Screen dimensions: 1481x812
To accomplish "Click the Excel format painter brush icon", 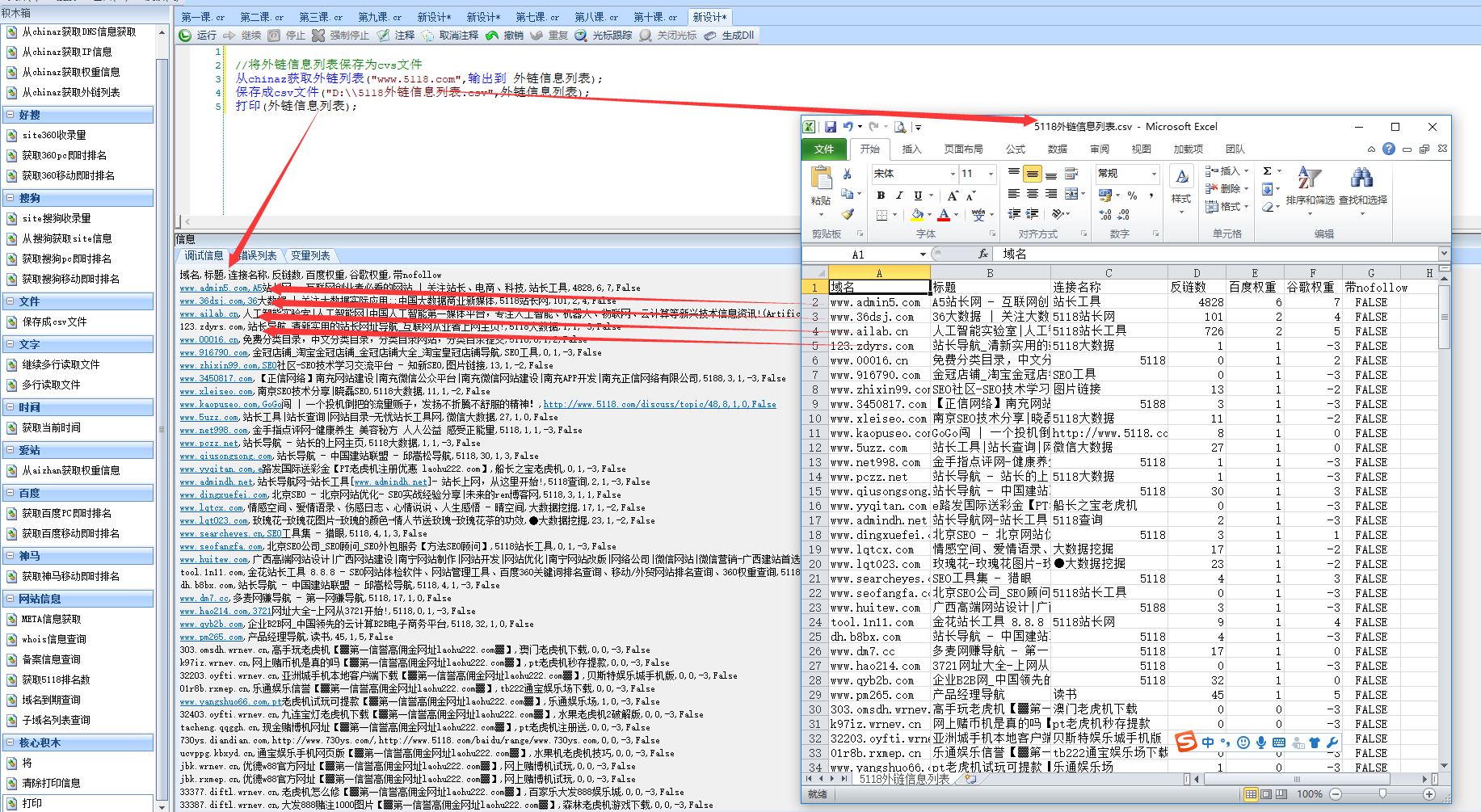I will pyautogui.click(x=848, y=214).
